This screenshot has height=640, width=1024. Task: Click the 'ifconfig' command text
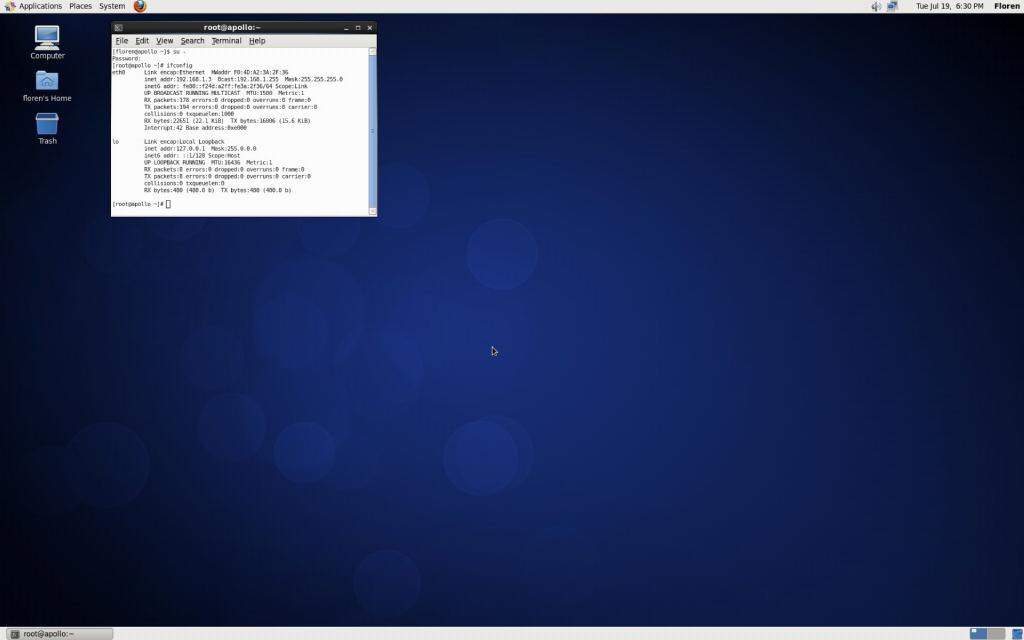pyautogui.click(x=179, y=65)
